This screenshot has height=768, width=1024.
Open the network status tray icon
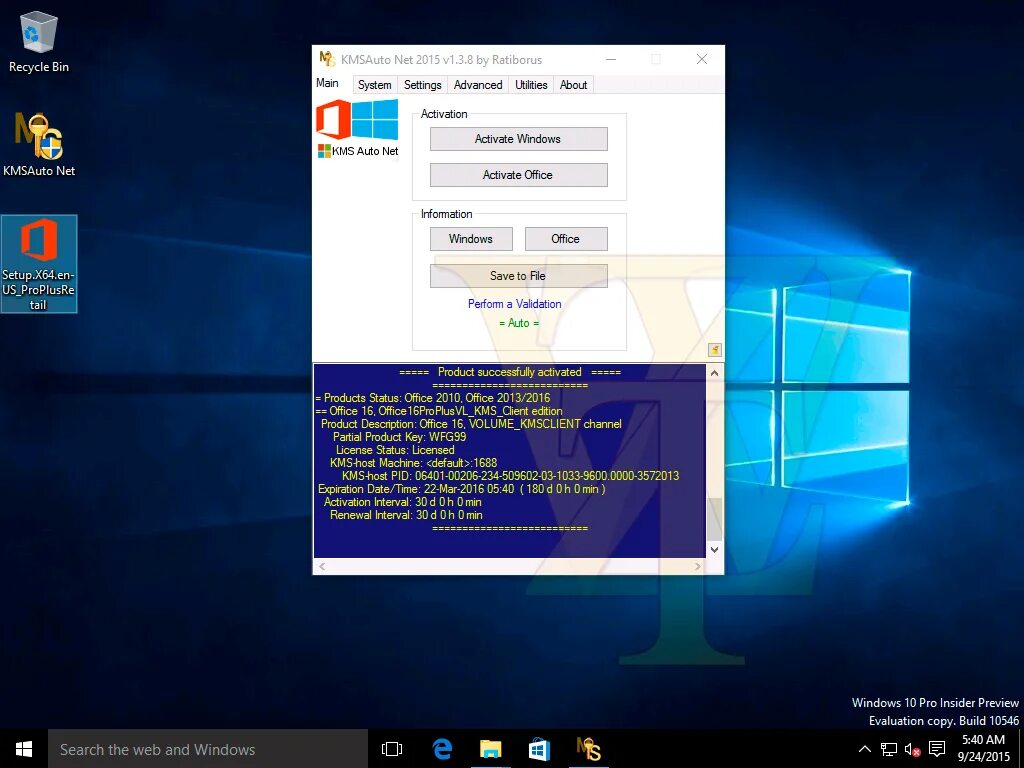point(888,749)
